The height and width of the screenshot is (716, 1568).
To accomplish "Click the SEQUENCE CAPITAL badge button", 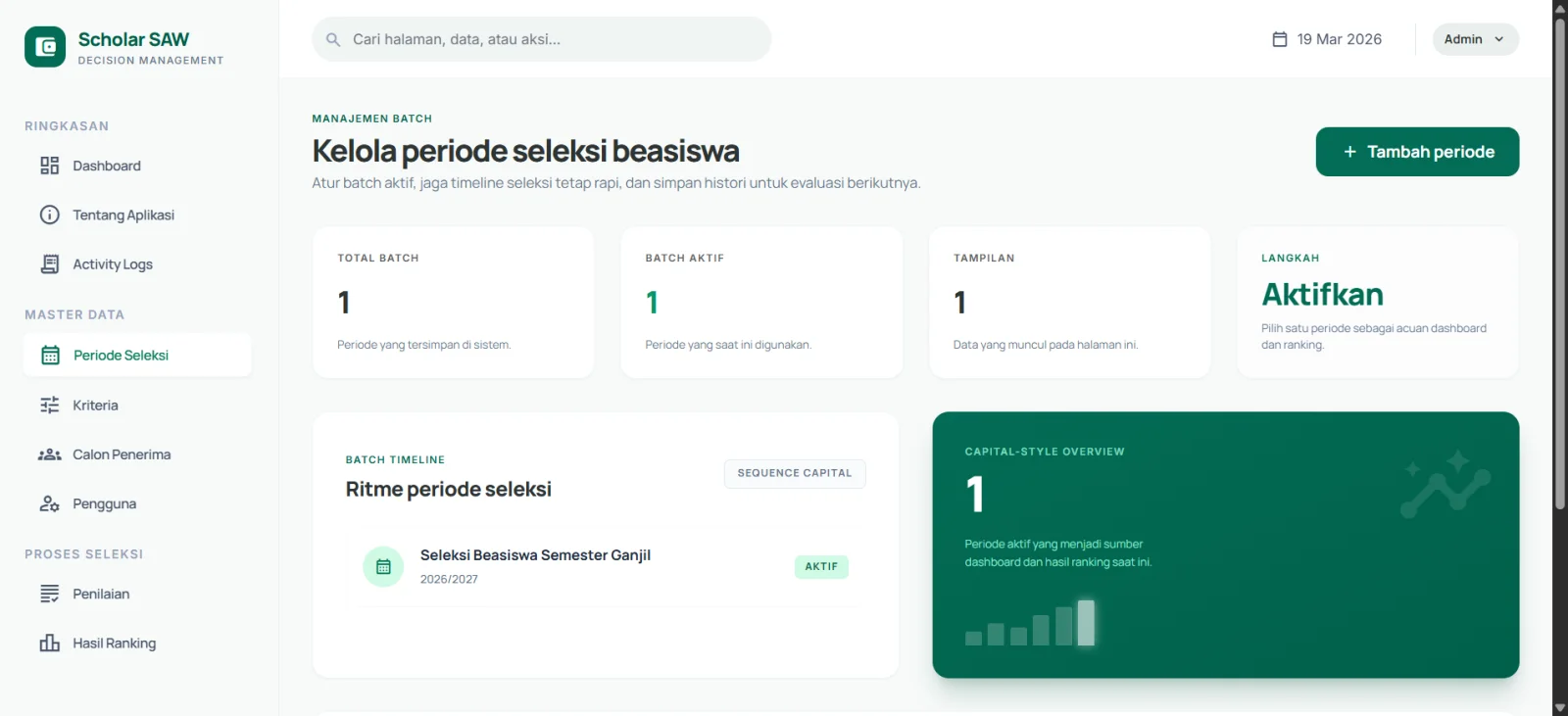I will click(x=794, y=473).
